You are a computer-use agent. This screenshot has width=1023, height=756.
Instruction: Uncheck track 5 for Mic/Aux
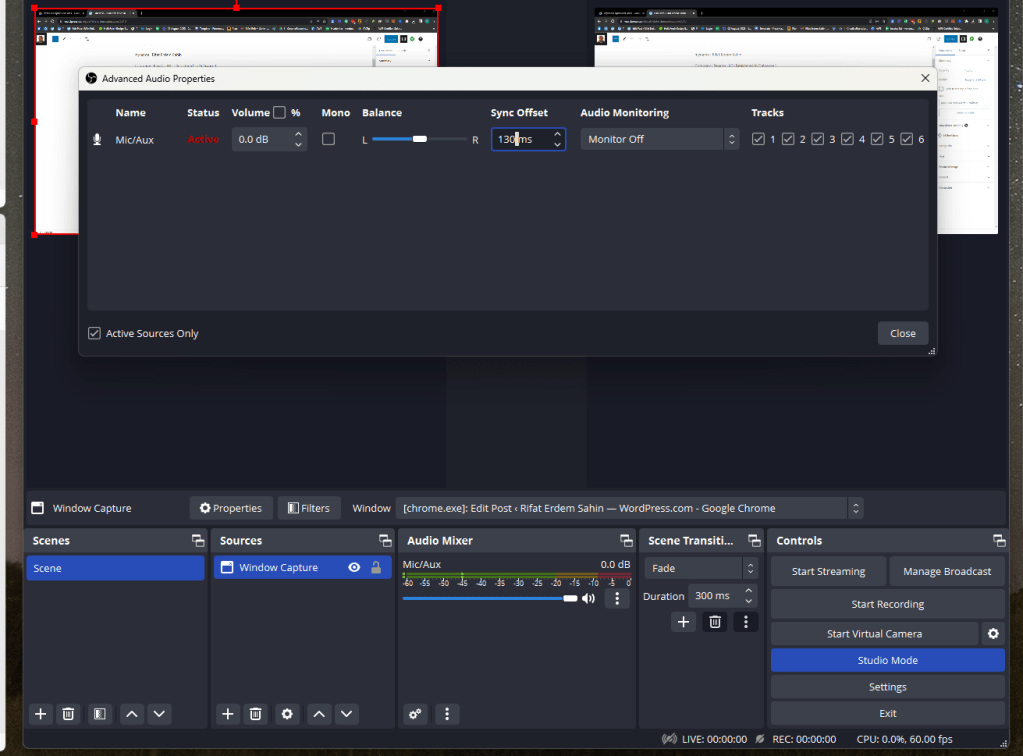[x=877, y=139]
